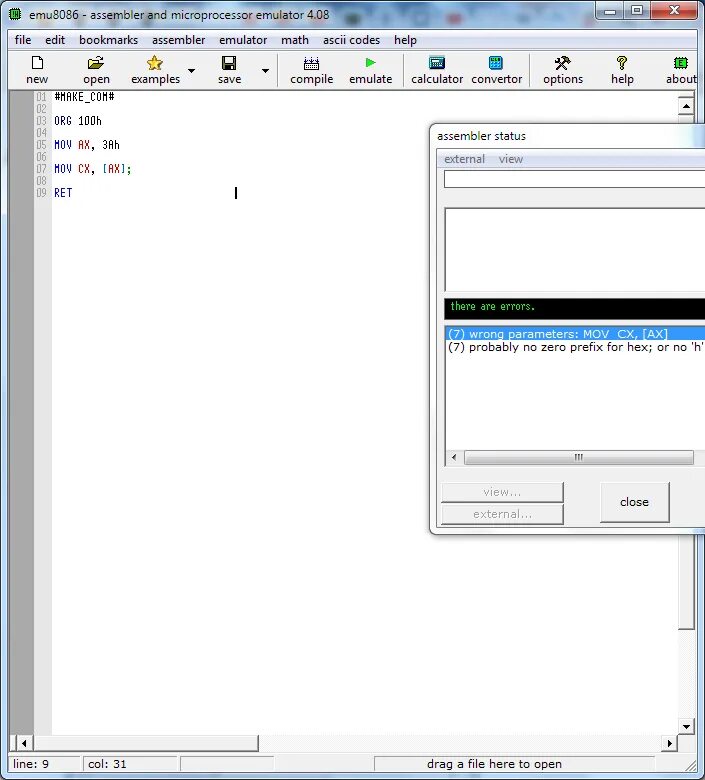Open the edit menu

pos(55,40)
